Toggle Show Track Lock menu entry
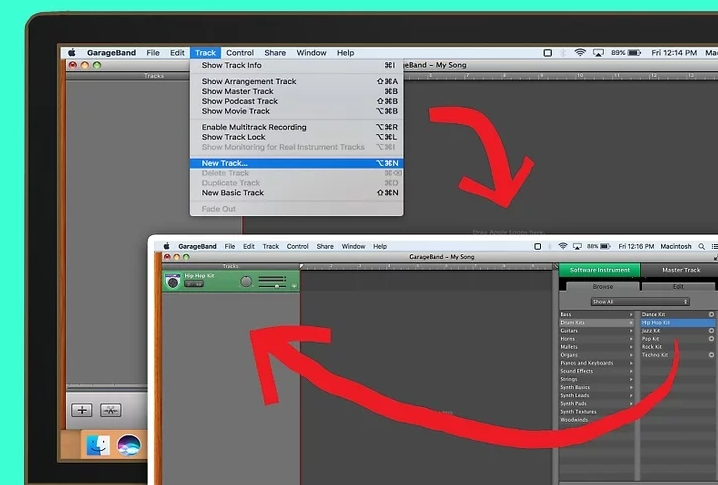This screenshot has height=485, width=718. point(297,137)
